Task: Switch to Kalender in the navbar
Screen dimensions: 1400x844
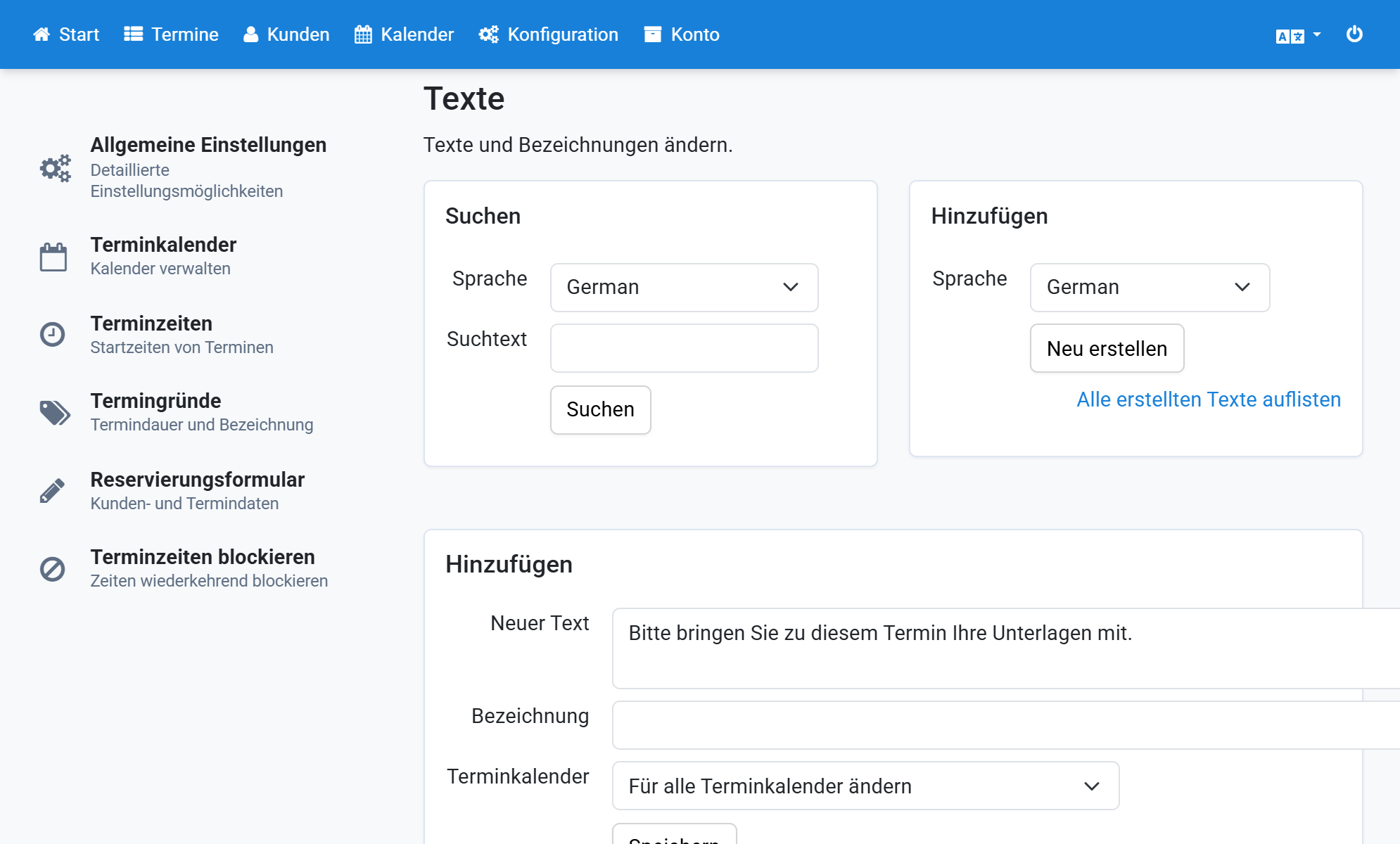Action: [405, 34]
